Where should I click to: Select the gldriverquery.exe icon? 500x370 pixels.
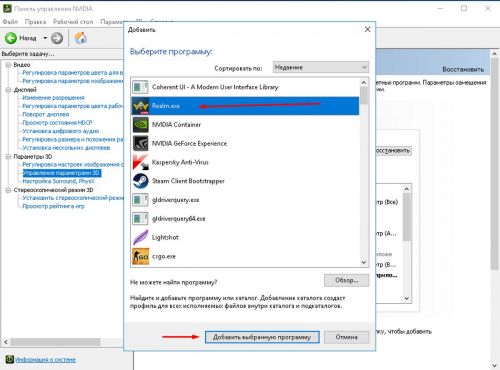tap(140, 200)
